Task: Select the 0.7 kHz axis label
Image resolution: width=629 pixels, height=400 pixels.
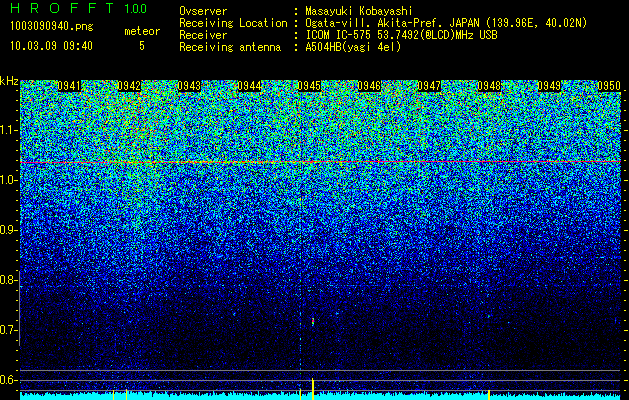Action: point(7,330)
